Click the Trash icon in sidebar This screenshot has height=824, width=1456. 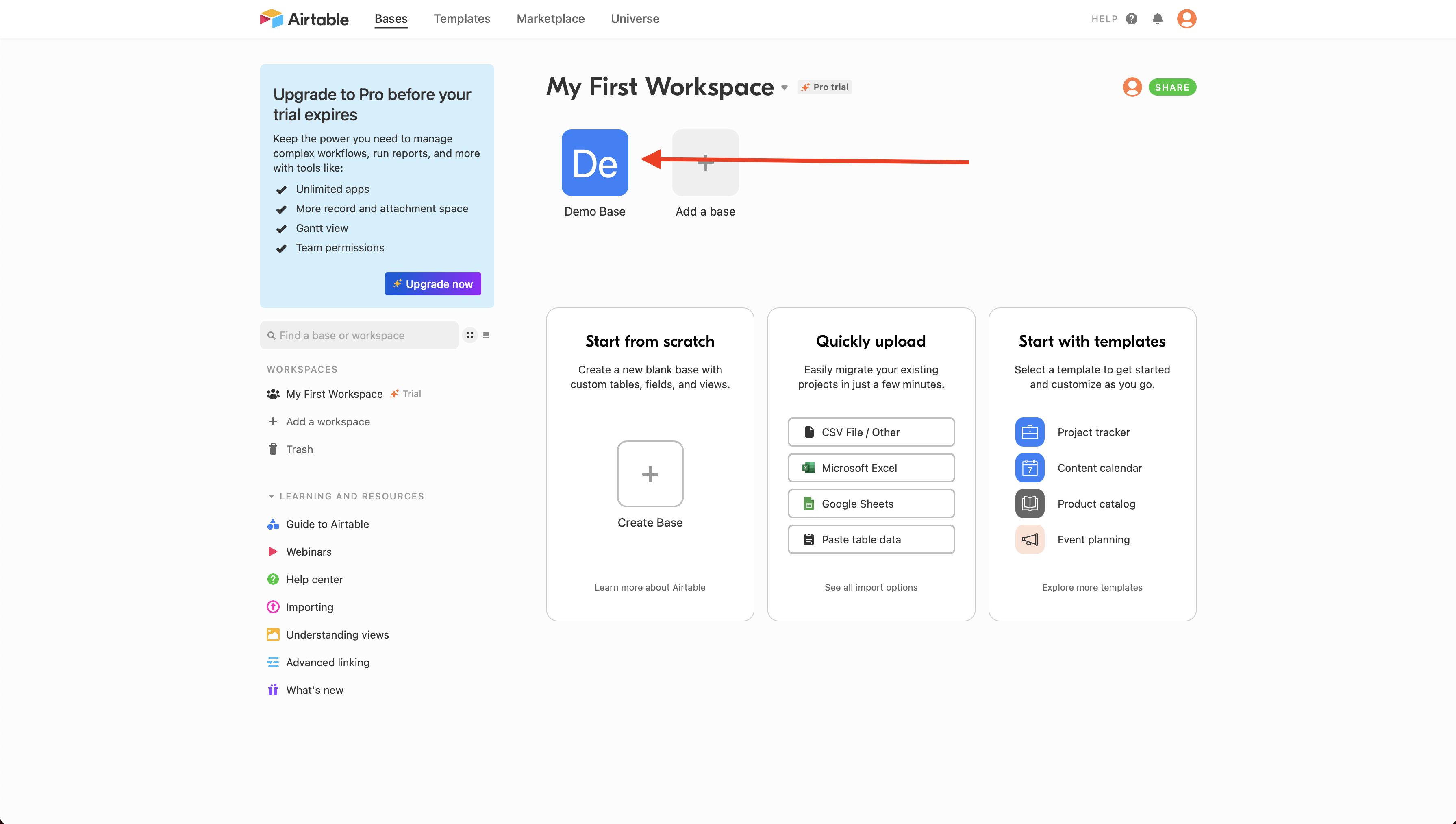[x=273, y=449]
